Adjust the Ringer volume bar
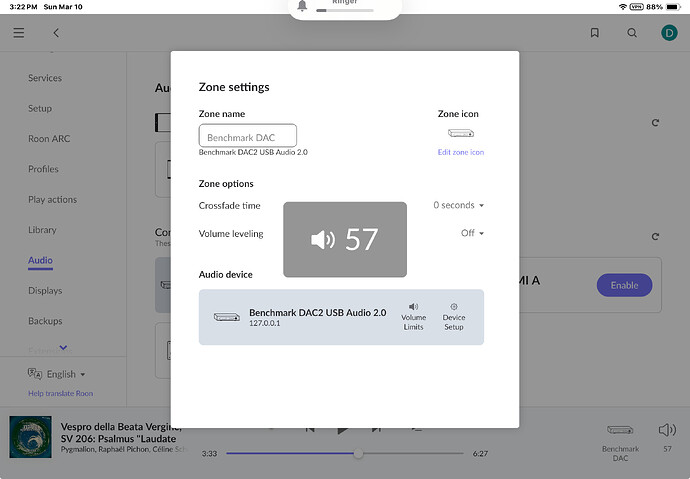The height and width of the screenshot is (479, 690). [x=345, y=10]
